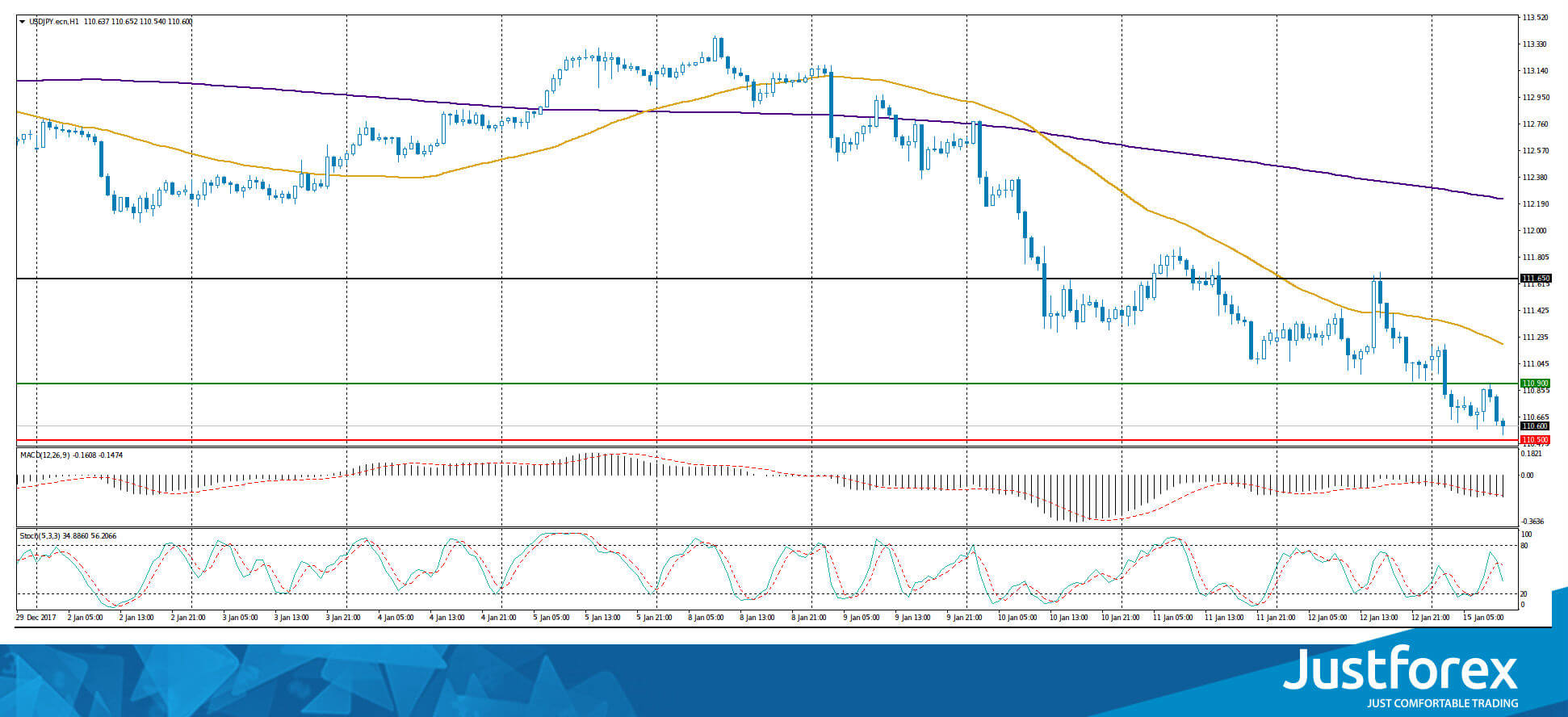1568x717 pixels.
Task: Click the 15 Jan 05:00 time label
Action: pyautogui.click(x=1483, y=618)
